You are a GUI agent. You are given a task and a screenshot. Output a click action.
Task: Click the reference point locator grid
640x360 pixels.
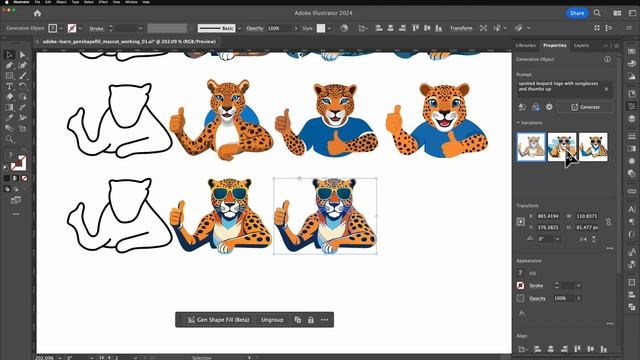[520, 222]
